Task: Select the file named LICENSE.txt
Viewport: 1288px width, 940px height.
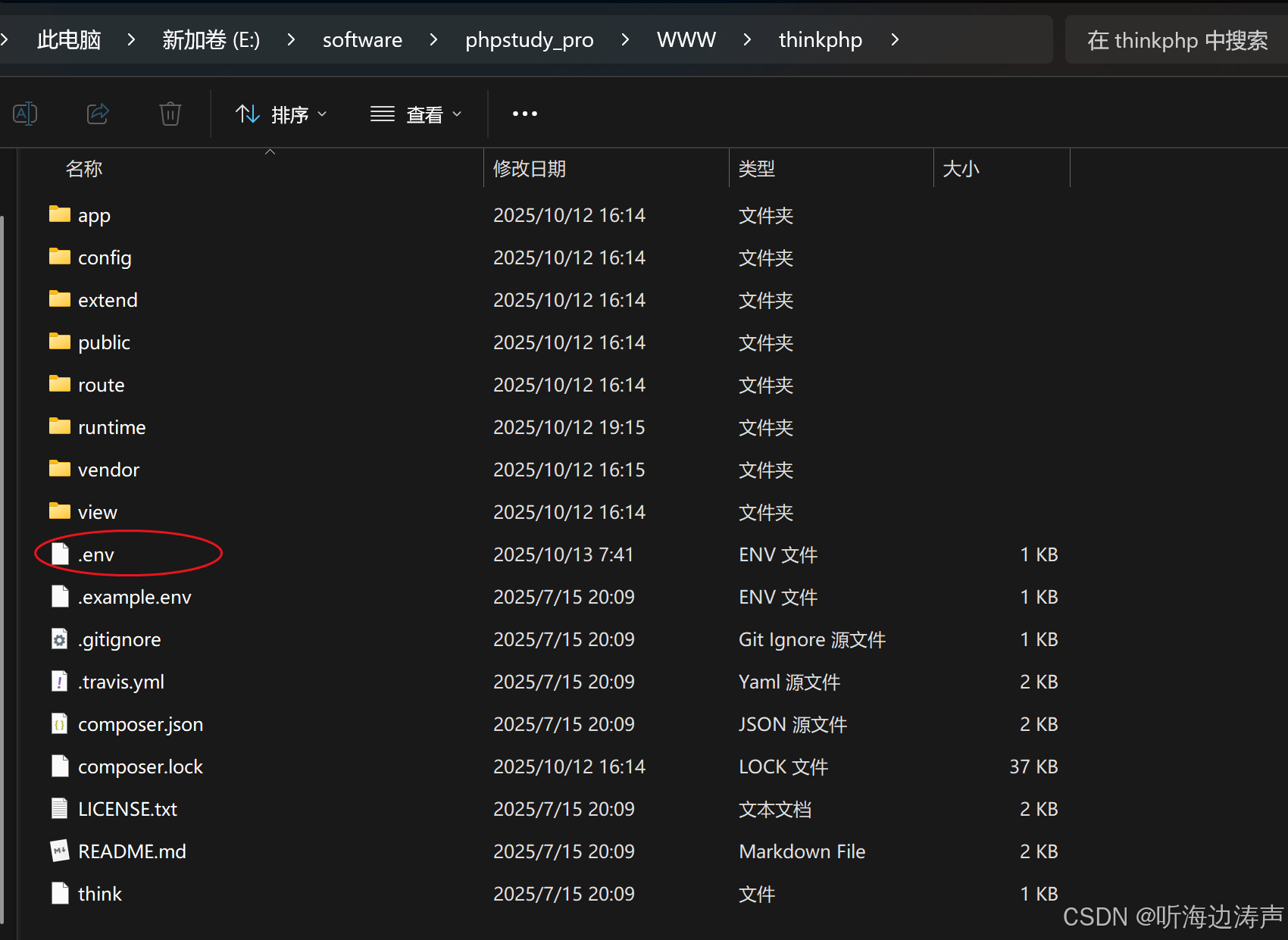Action: [x=128, y=809]
